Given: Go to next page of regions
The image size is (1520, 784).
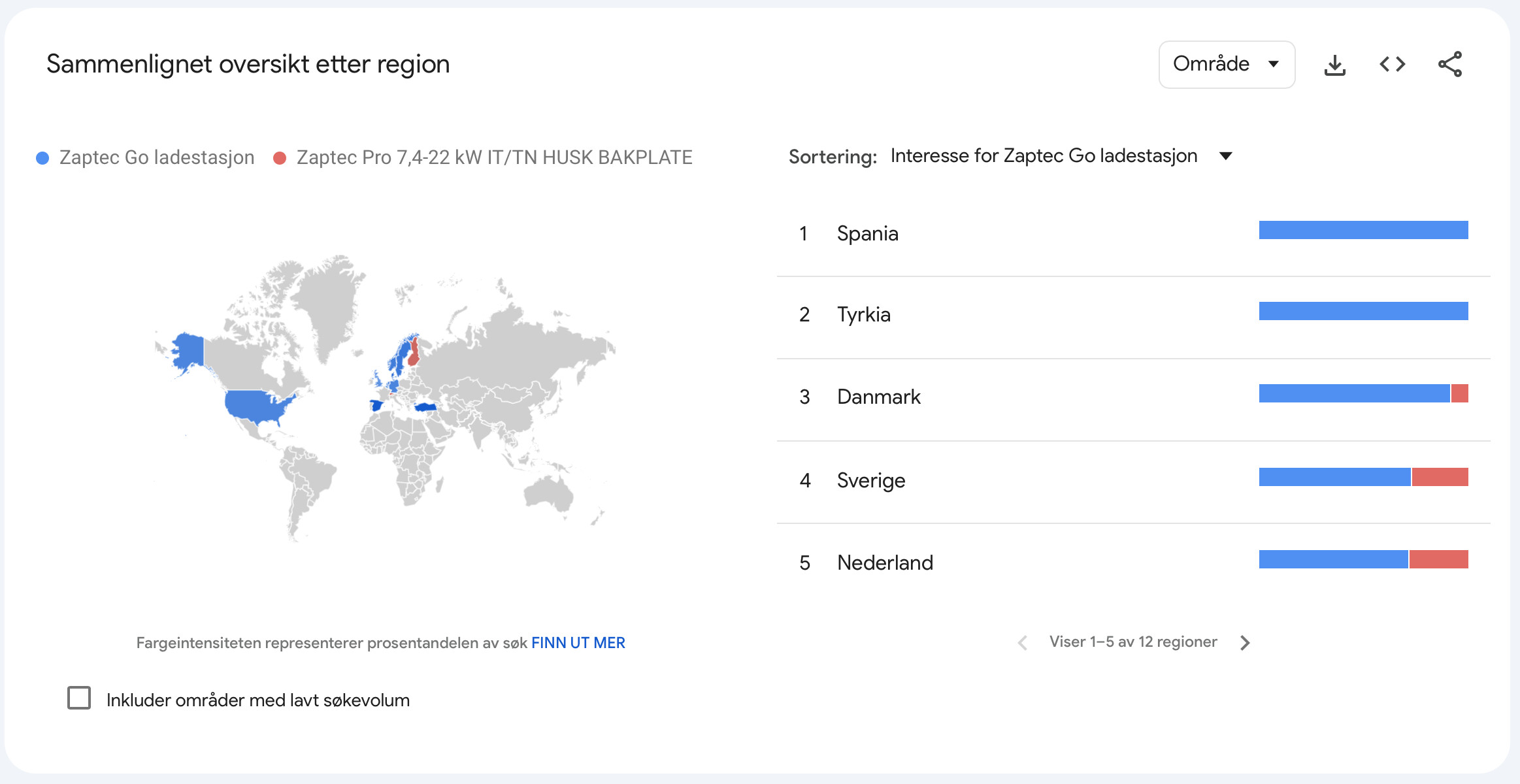Looking at the screenshot, I should click(x=1245, y=643).
